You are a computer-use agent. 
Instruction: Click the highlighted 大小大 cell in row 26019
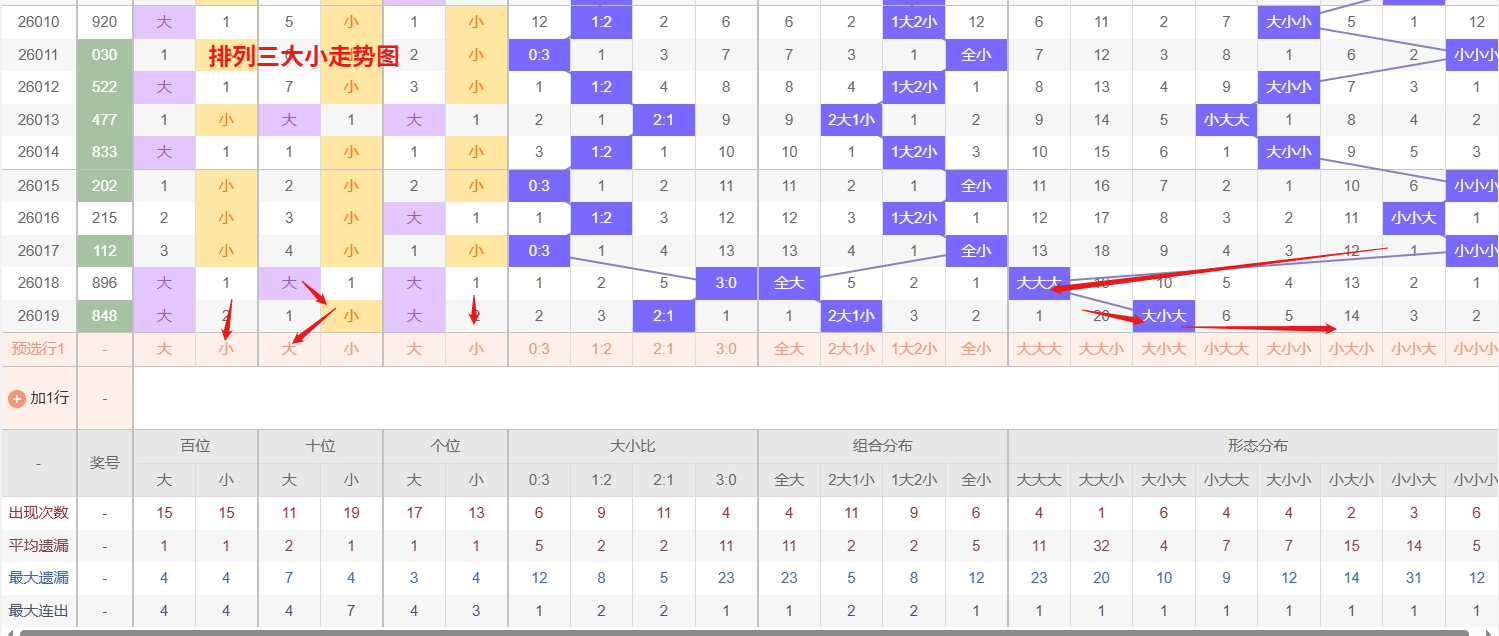click(1163, 316)
